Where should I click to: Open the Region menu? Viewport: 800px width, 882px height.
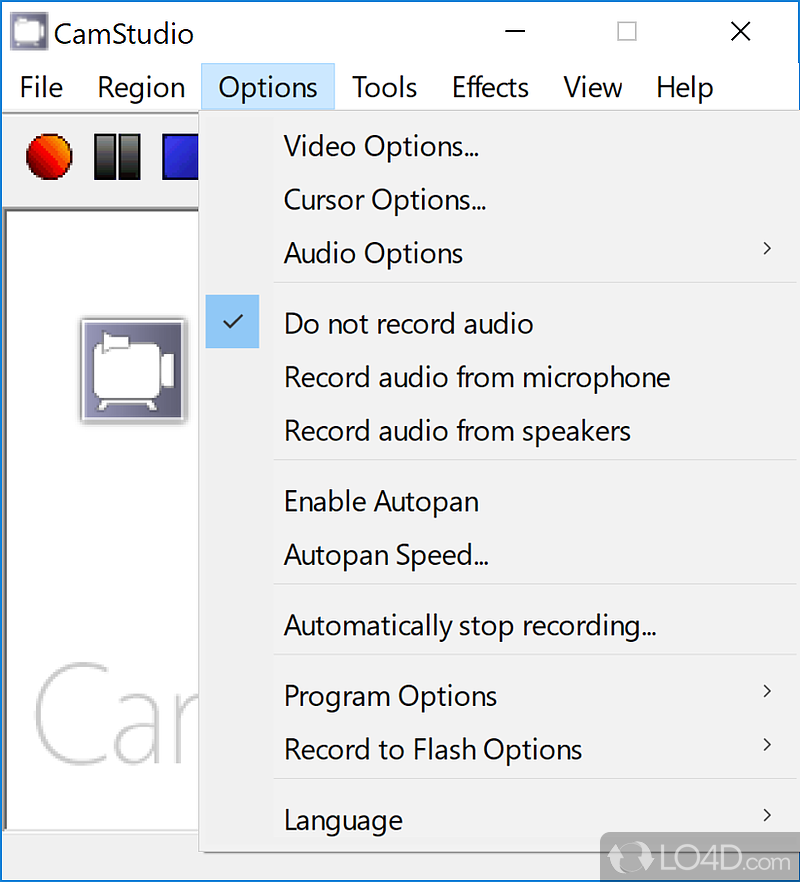[x=141, y=88]
